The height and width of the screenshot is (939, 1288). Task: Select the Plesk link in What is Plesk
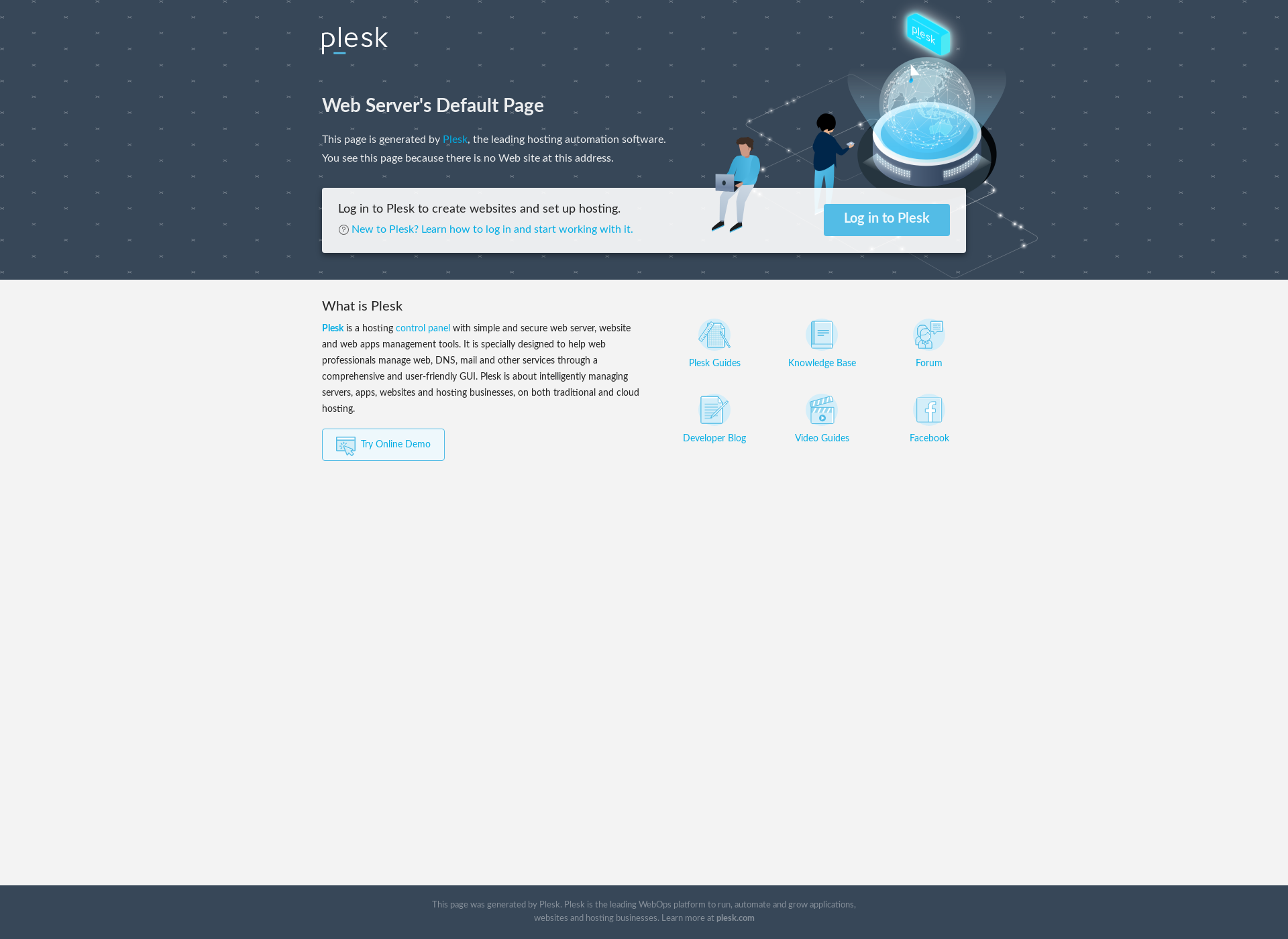(x=333, y=328)
